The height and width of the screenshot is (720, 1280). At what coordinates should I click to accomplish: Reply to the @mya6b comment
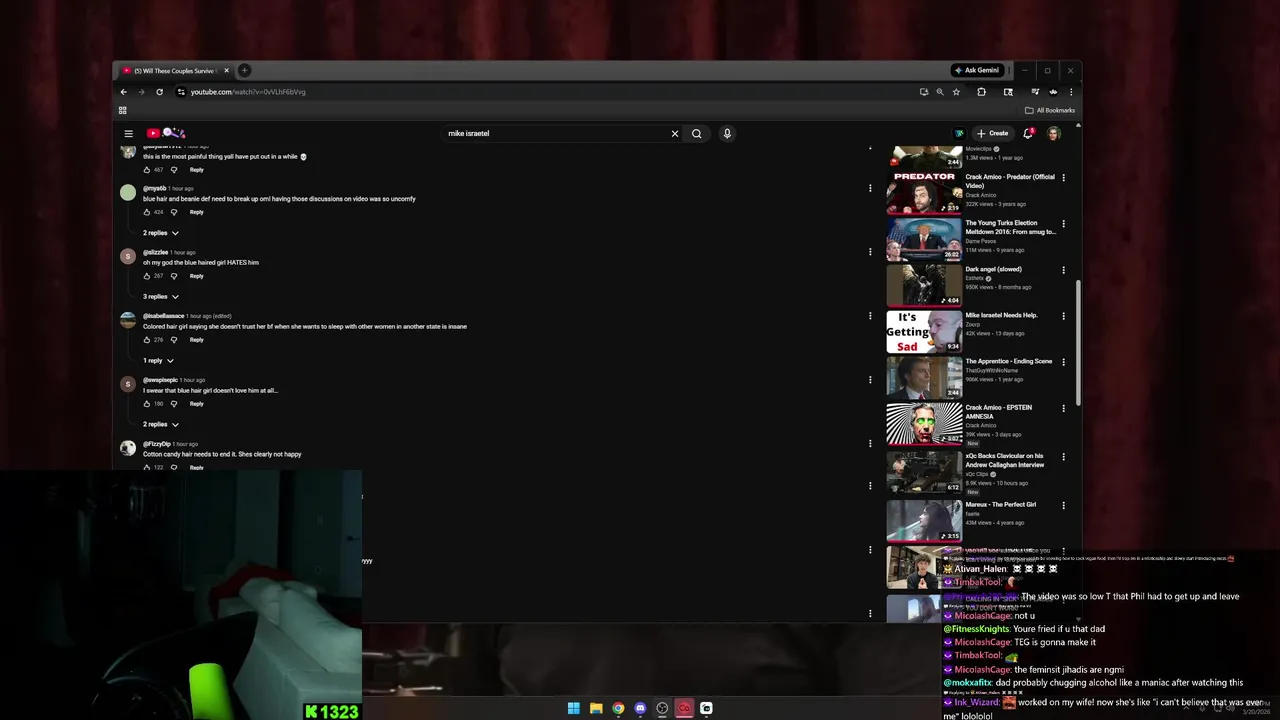click(197, 212)
